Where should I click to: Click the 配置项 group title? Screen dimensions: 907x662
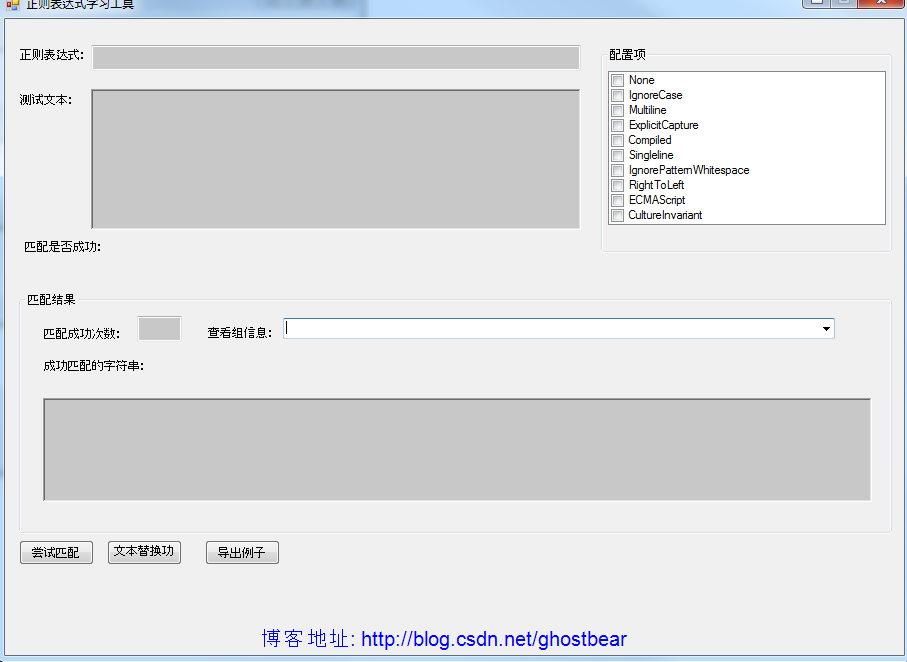click(x=628, y=55)
